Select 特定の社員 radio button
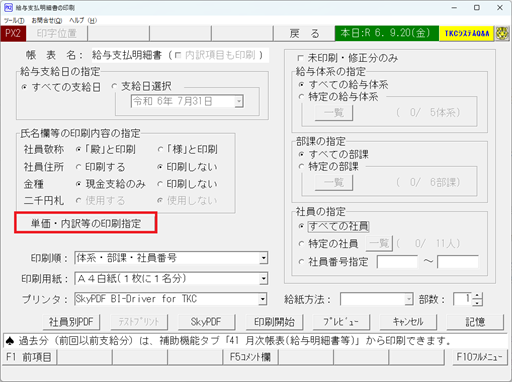Screen dimensions: 512x382 [x=301, y=244]
